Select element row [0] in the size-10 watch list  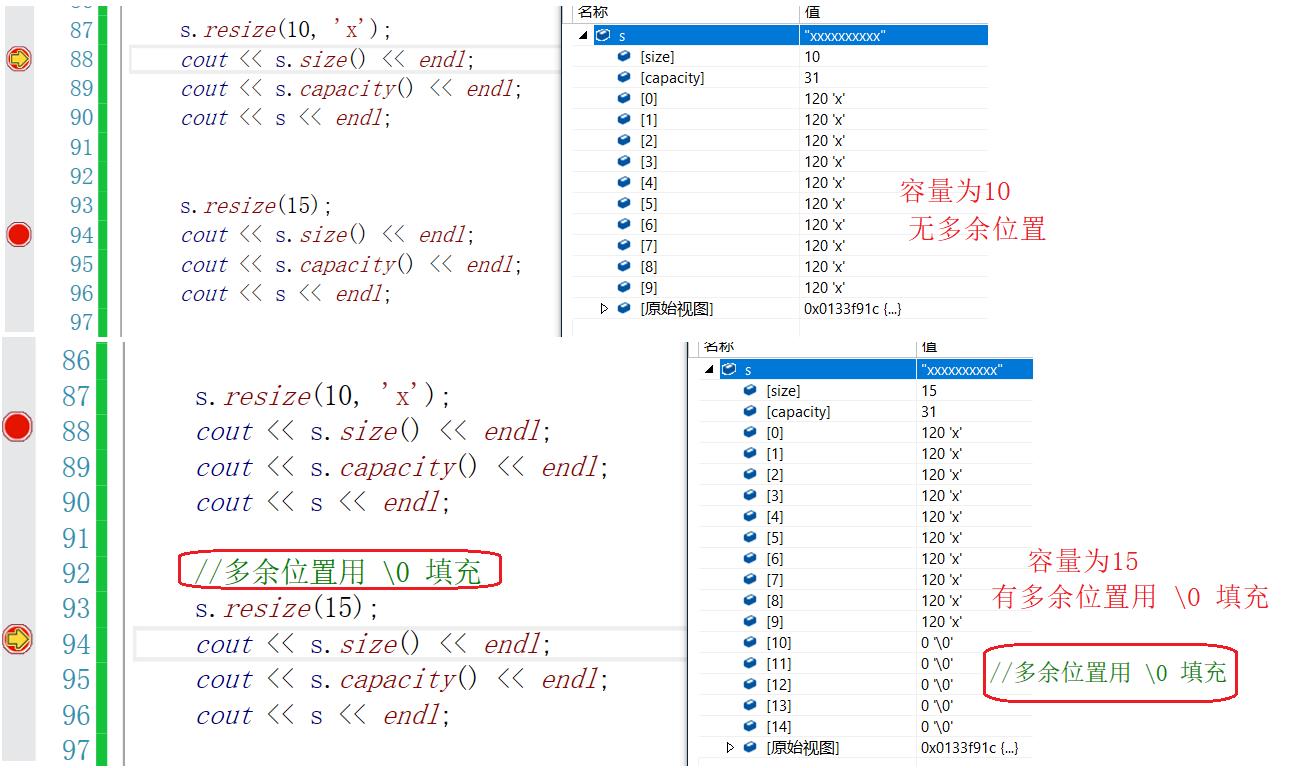tap(780, 98)
